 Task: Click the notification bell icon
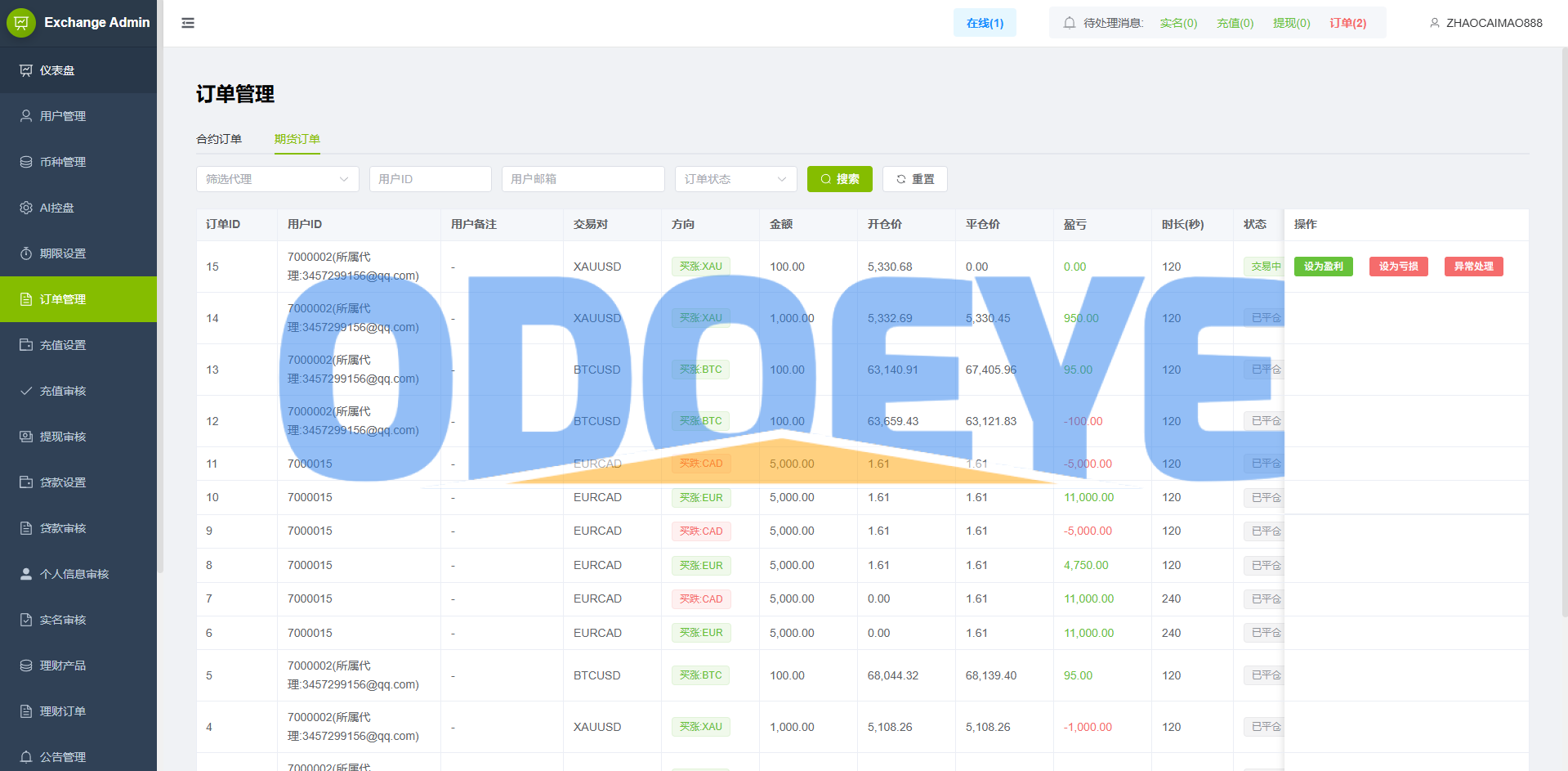tap(1069, 23)
